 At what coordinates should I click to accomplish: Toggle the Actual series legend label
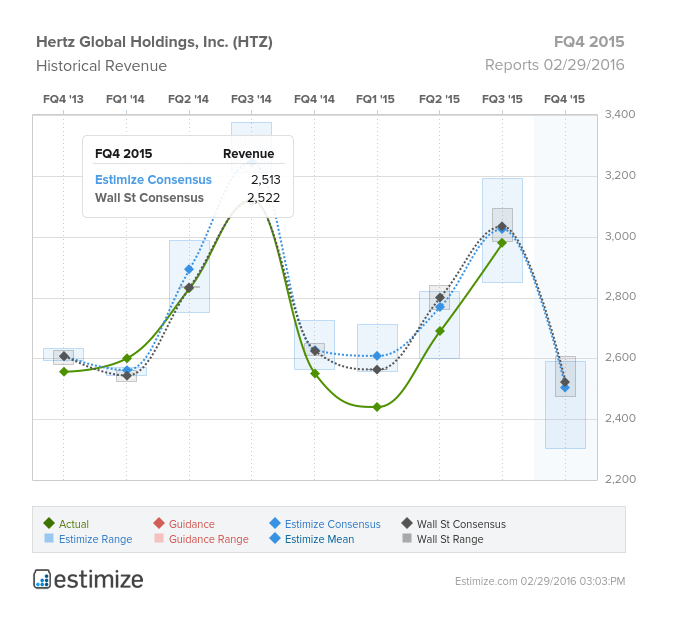pyautogui.click(x=74, y=524)
